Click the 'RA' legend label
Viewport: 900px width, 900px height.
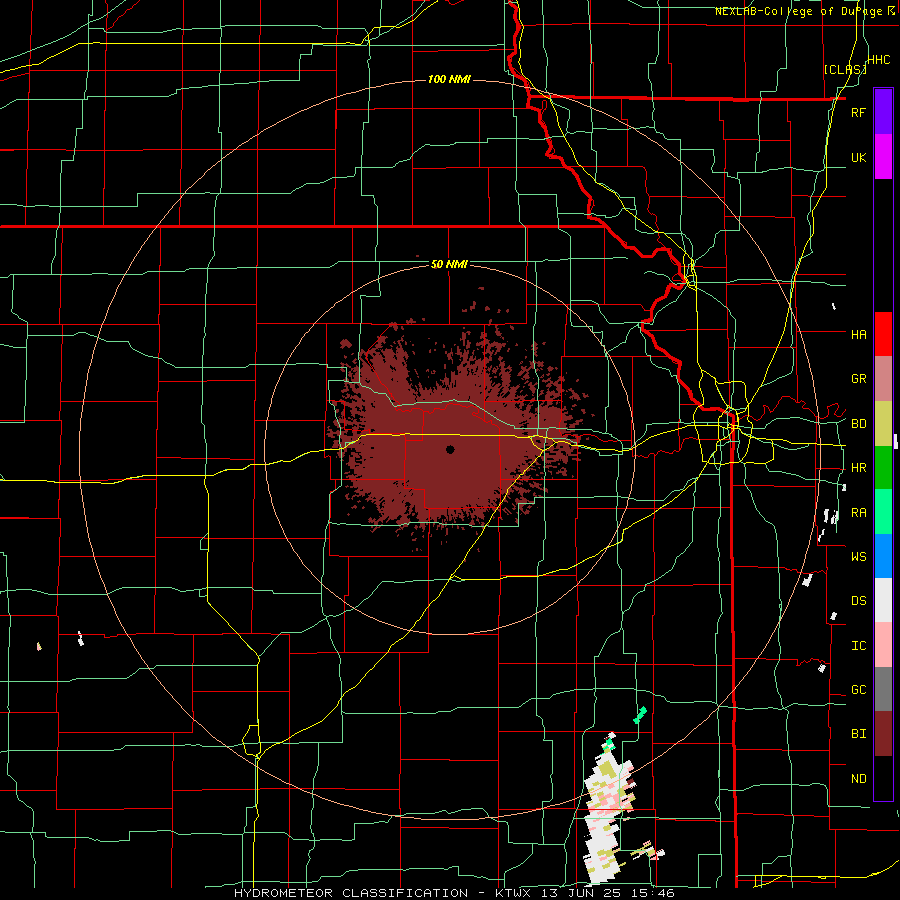(858, 513)
